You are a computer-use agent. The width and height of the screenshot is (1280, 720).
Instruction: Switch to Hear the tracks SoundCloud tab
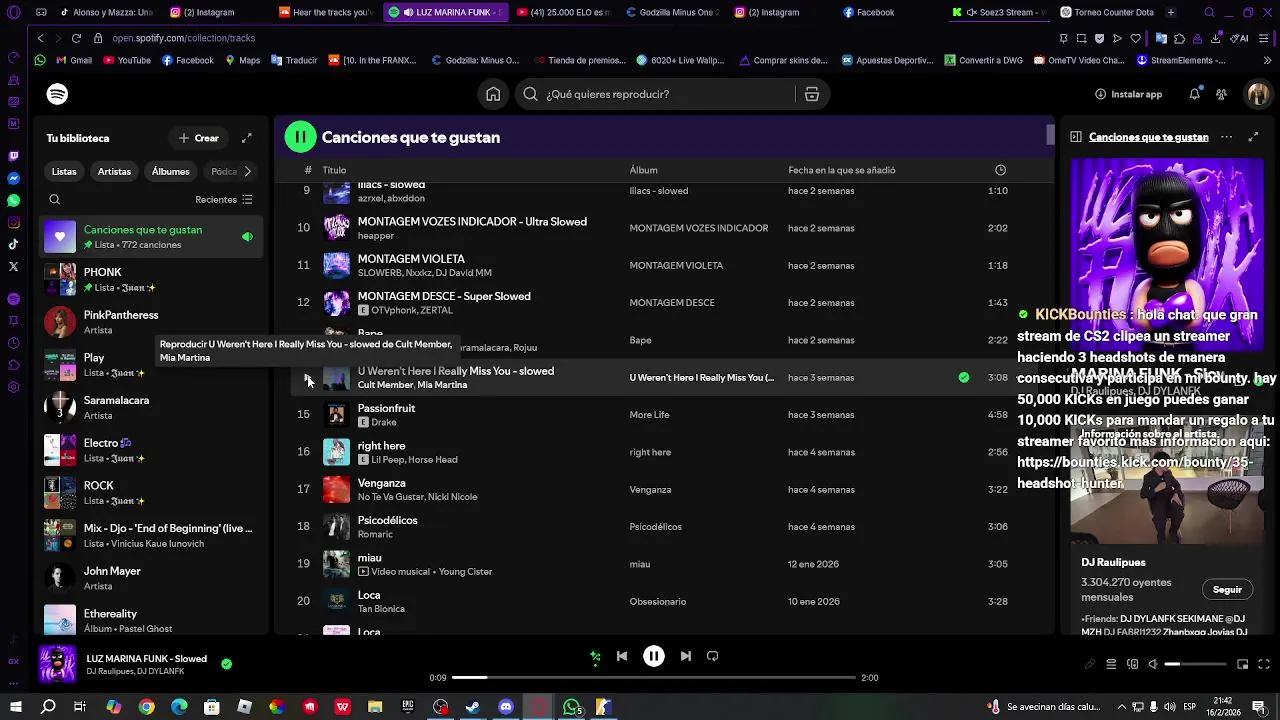coord(325,13)
